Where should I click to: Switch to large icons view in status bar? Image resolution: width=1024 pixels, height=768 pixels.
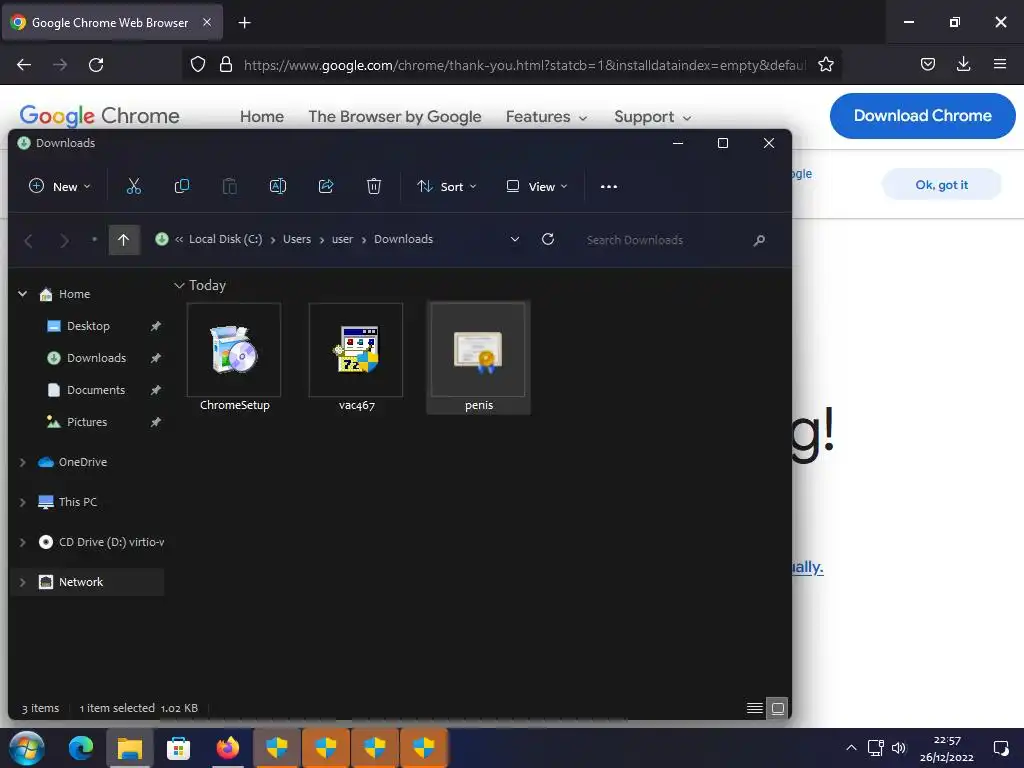coord(778,708)
